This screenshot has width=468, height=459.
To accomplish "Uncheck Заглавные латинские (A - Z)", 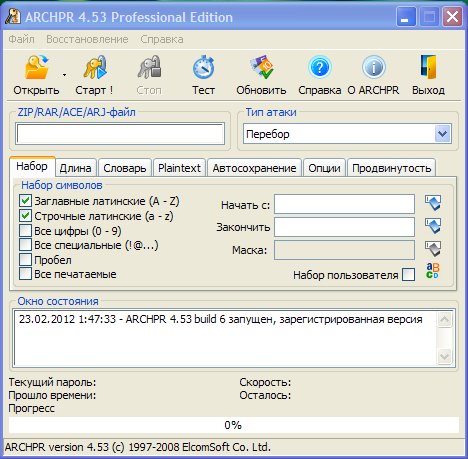I will 25,201.
